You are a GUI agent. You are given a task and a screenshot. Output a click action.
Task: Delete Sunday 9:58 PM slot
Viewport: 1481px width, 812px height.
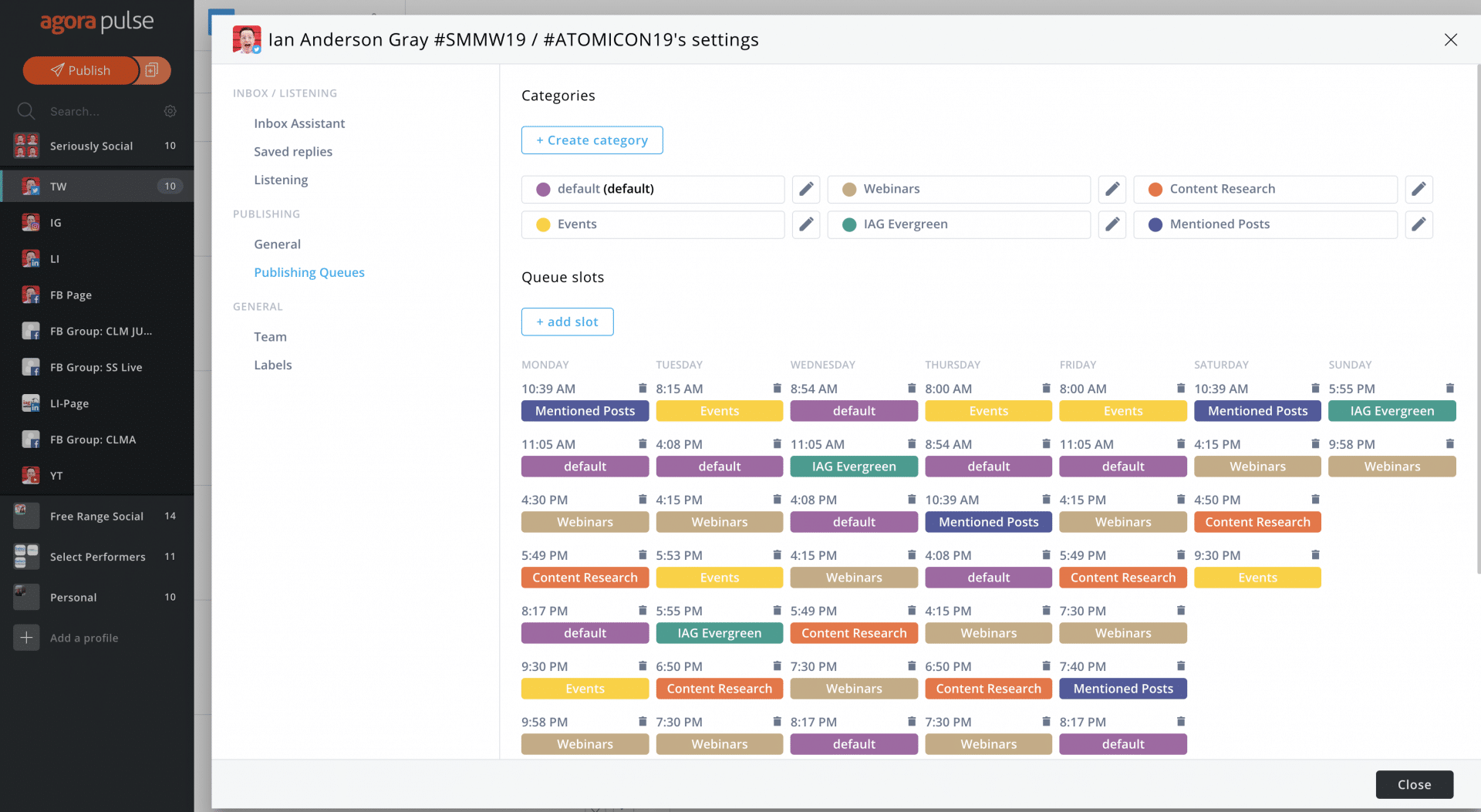1449,443
